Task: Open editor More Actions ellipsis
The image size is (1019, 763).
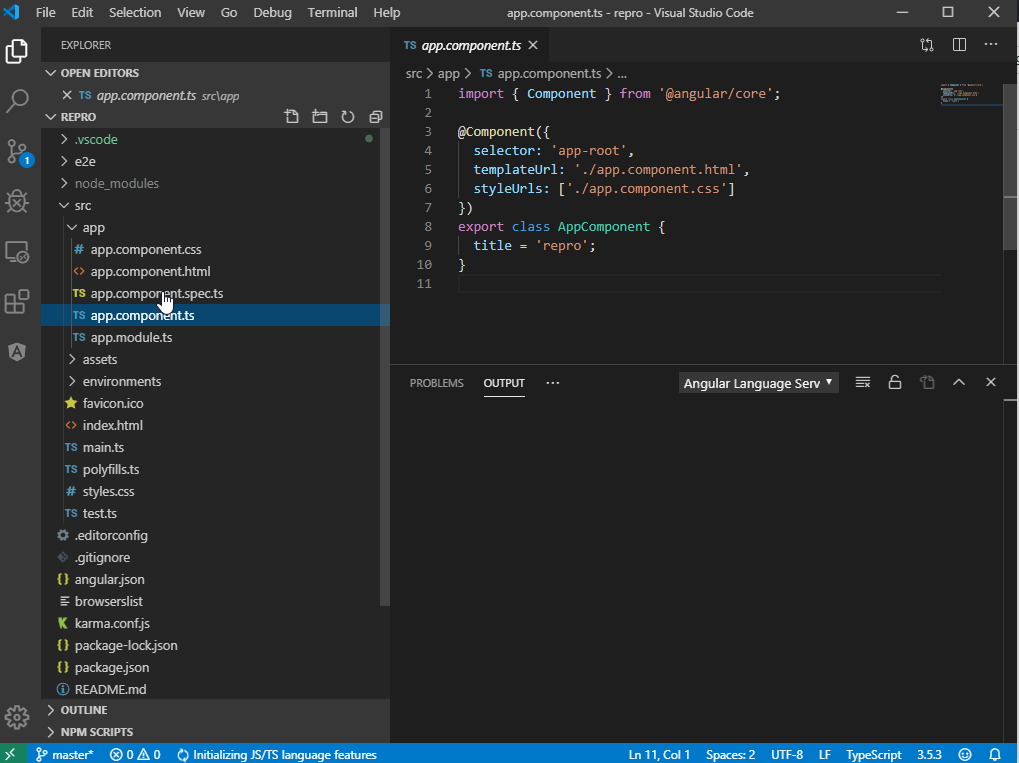Action: coord(990,44)
